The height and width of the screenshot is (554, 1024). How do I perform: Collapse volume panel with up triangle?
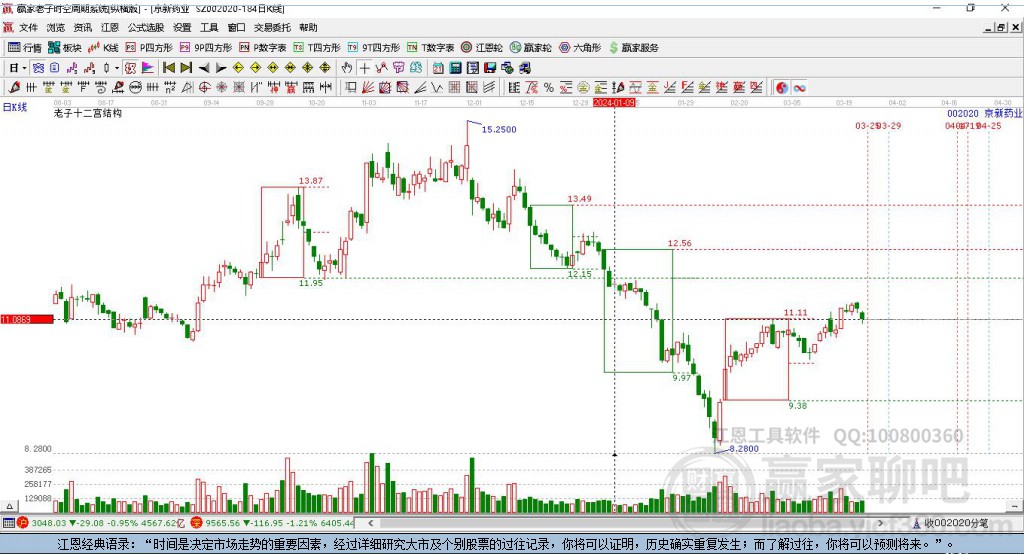click(x=9, y=506)
